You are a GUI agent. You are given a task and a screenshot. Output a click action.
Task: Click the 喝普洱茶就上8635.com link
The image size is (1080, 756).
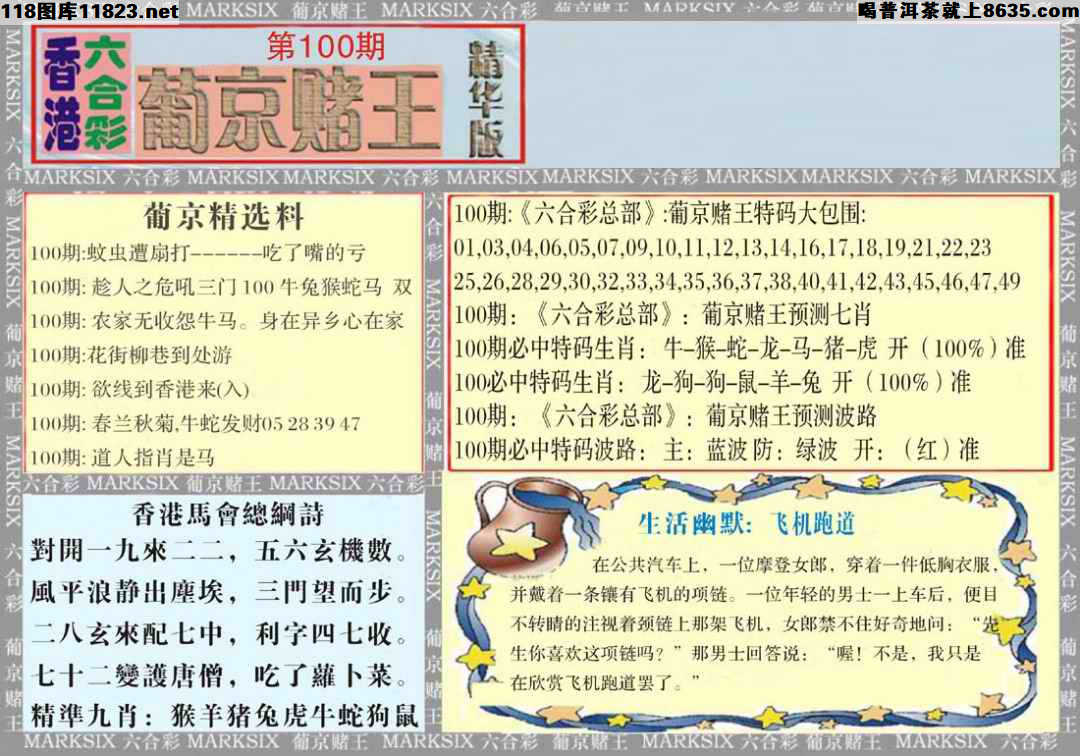click(968, 10)
